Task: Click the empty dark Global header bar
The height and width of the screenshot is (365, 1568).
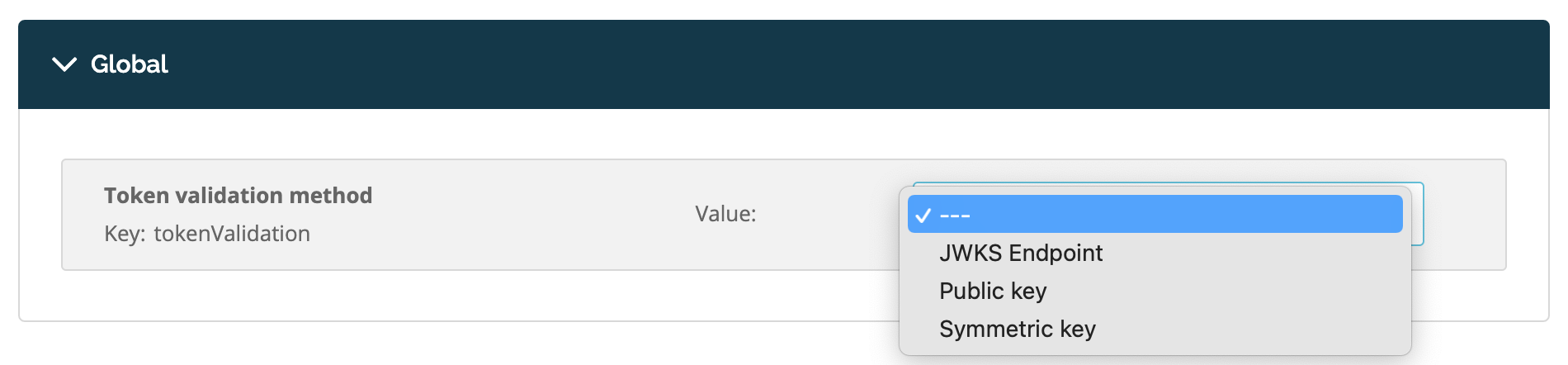Action: click(825, 64)
